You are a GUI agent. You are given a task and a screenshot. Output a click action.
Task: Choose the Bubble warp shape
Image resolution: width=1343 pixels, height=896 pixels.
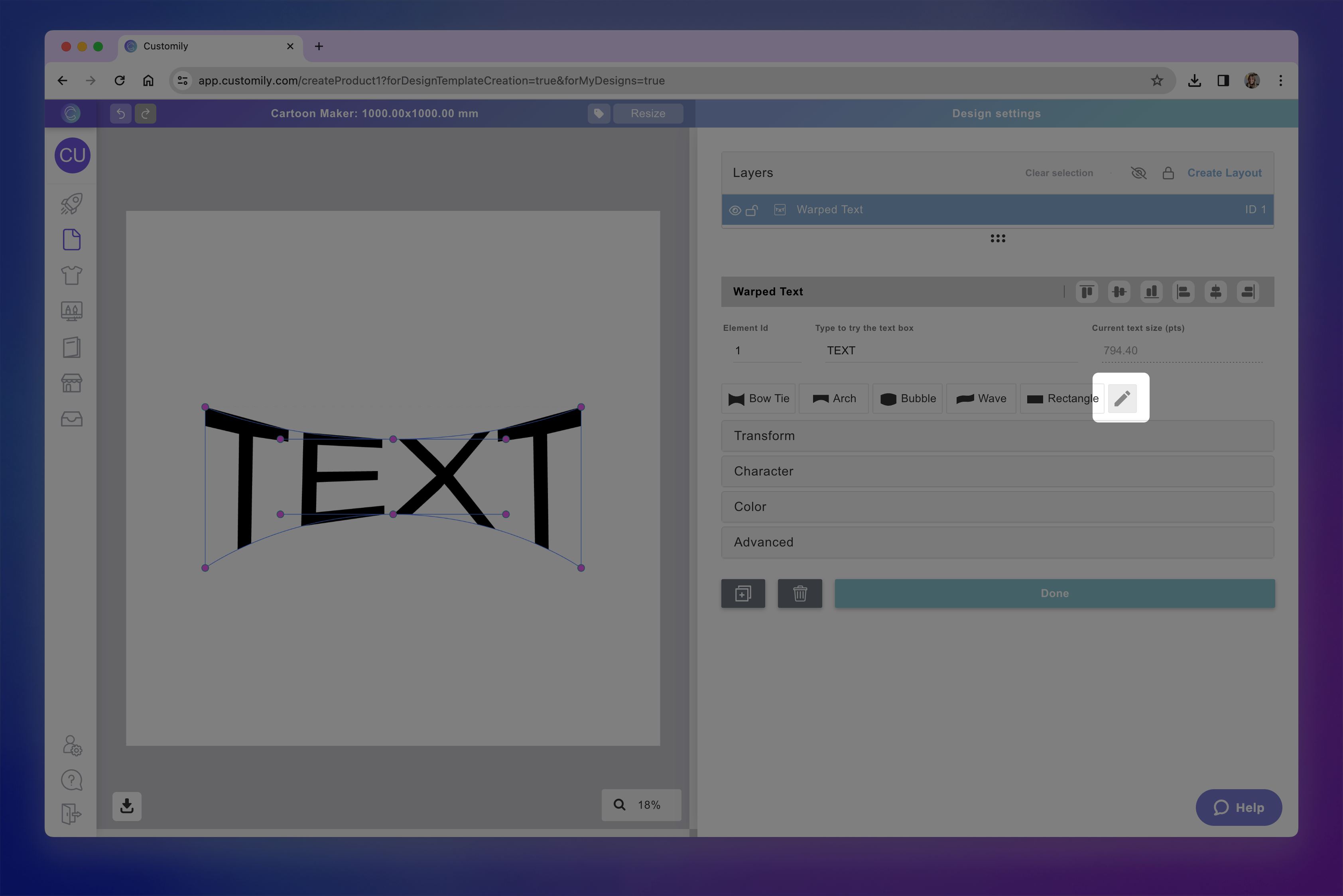(907, 398)
